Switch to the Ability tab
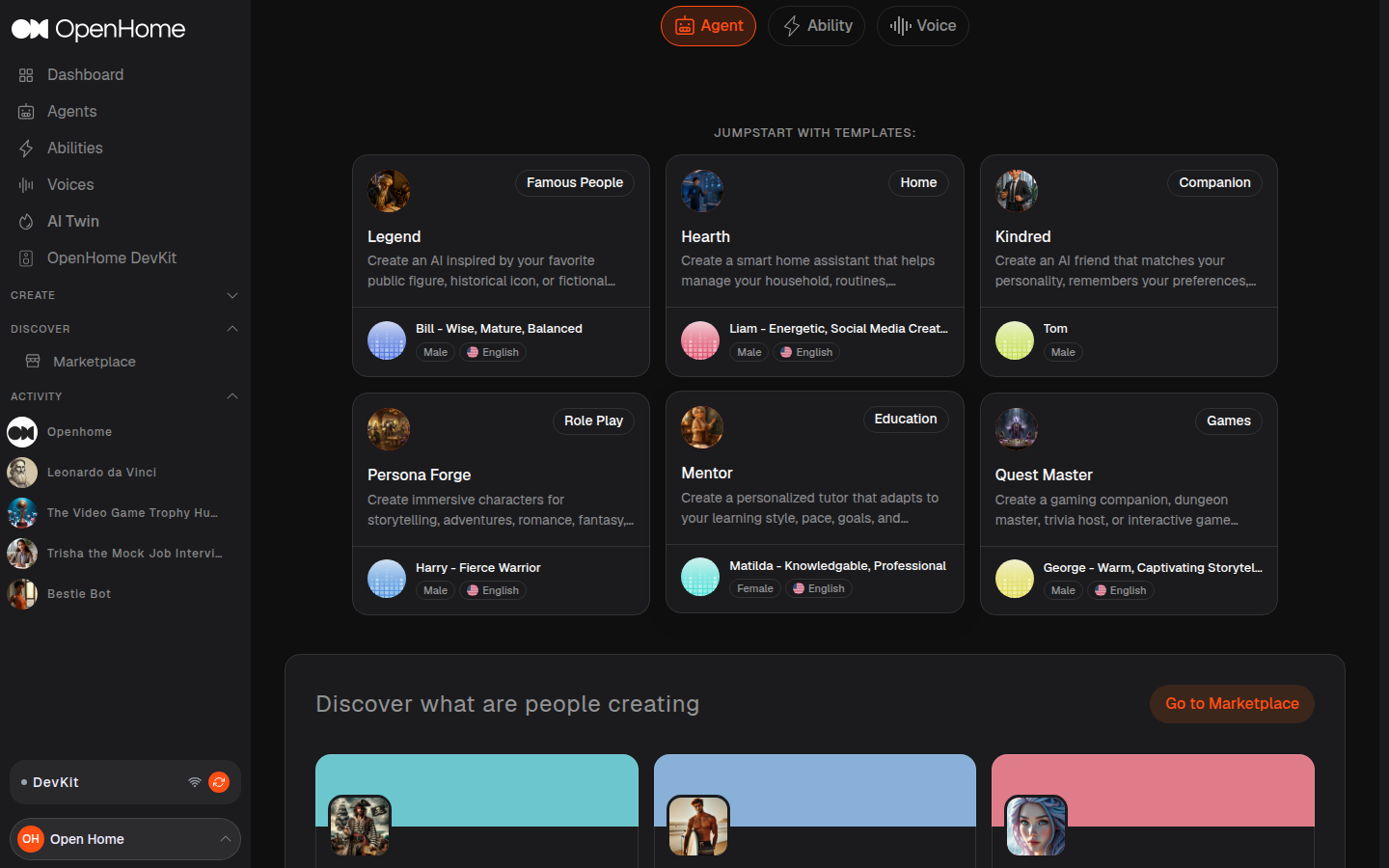The height and width of the screenshot is (868, 1389). [x=816, y=26]
